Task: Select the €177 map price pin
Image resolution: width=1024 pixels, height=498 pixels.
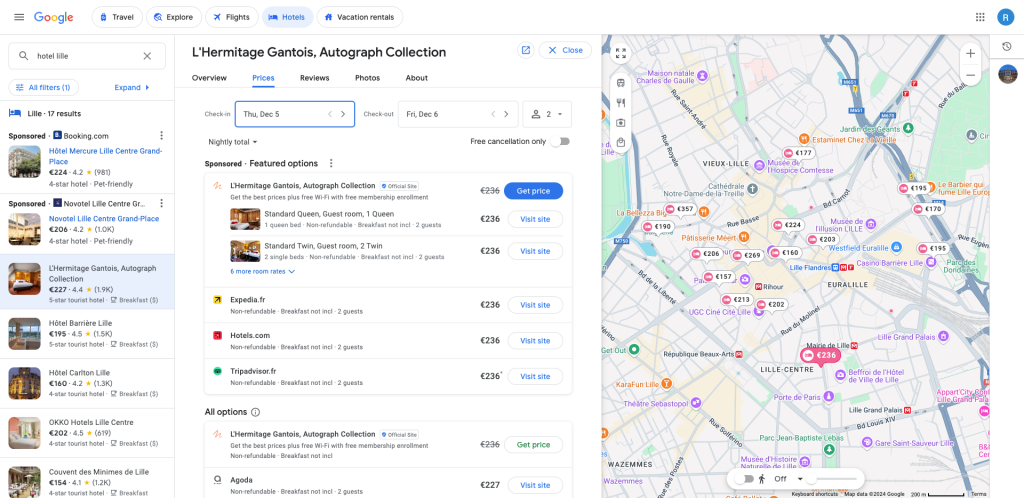Action: coord(799,153)
